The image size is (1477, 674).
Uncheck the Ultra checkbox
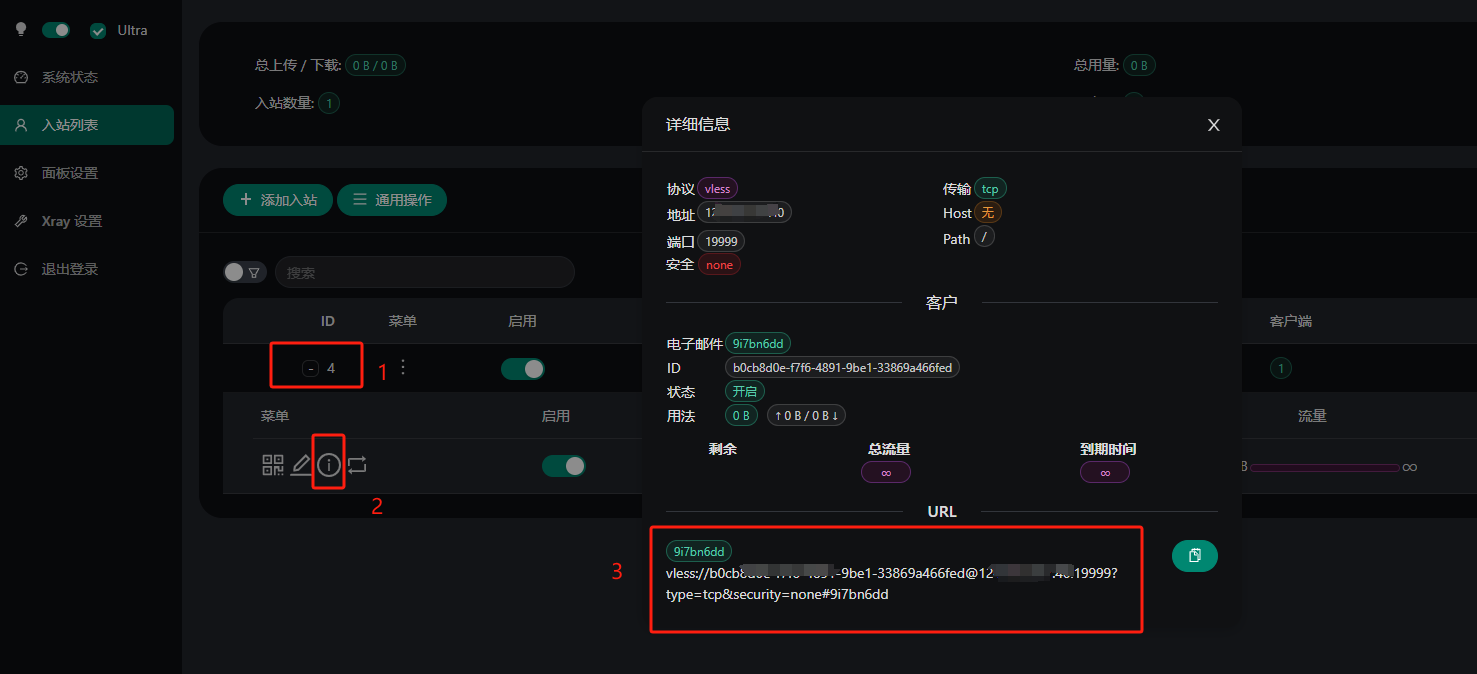point(98,31)
